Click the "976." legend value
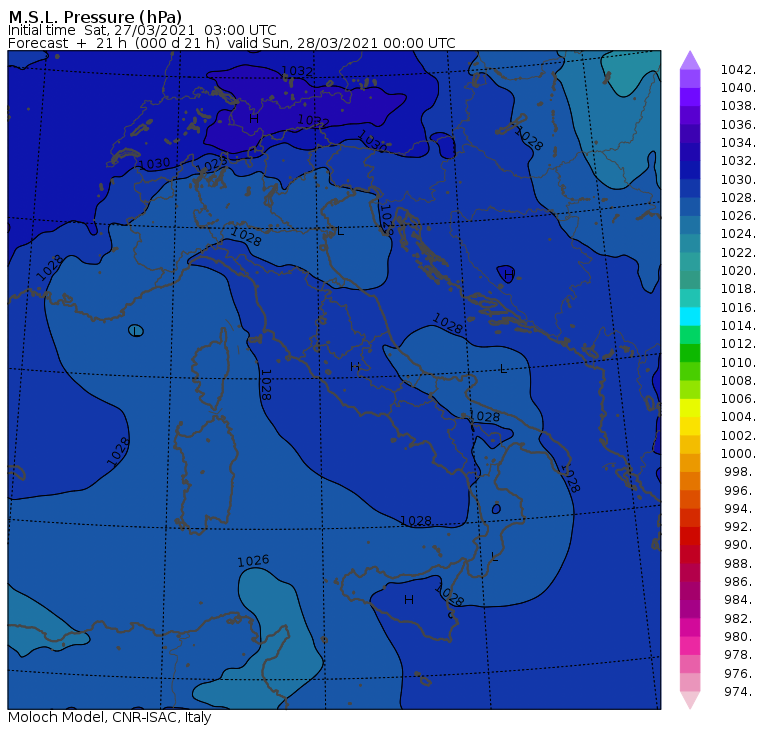This screenshot has width=760, height=731. 740,673
